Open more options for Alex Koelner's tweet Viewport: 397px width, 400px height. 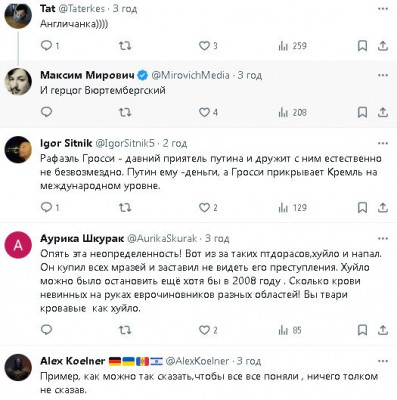tap(383, 361)
